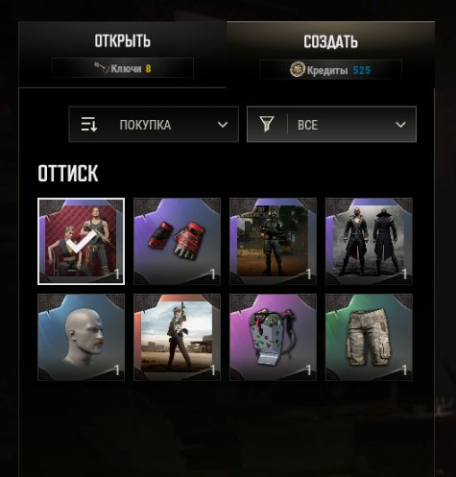Select the camouflage cargo shorts item

point(369,337)
